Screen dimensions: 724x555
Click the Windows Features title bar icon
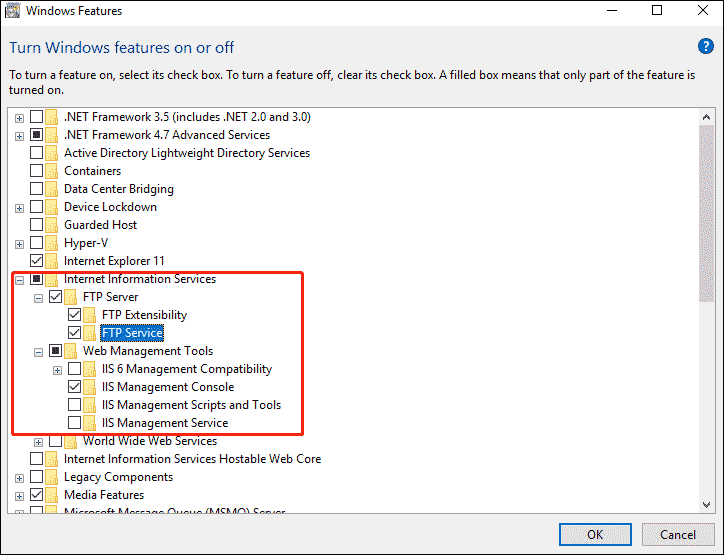(x=12, y=11)
